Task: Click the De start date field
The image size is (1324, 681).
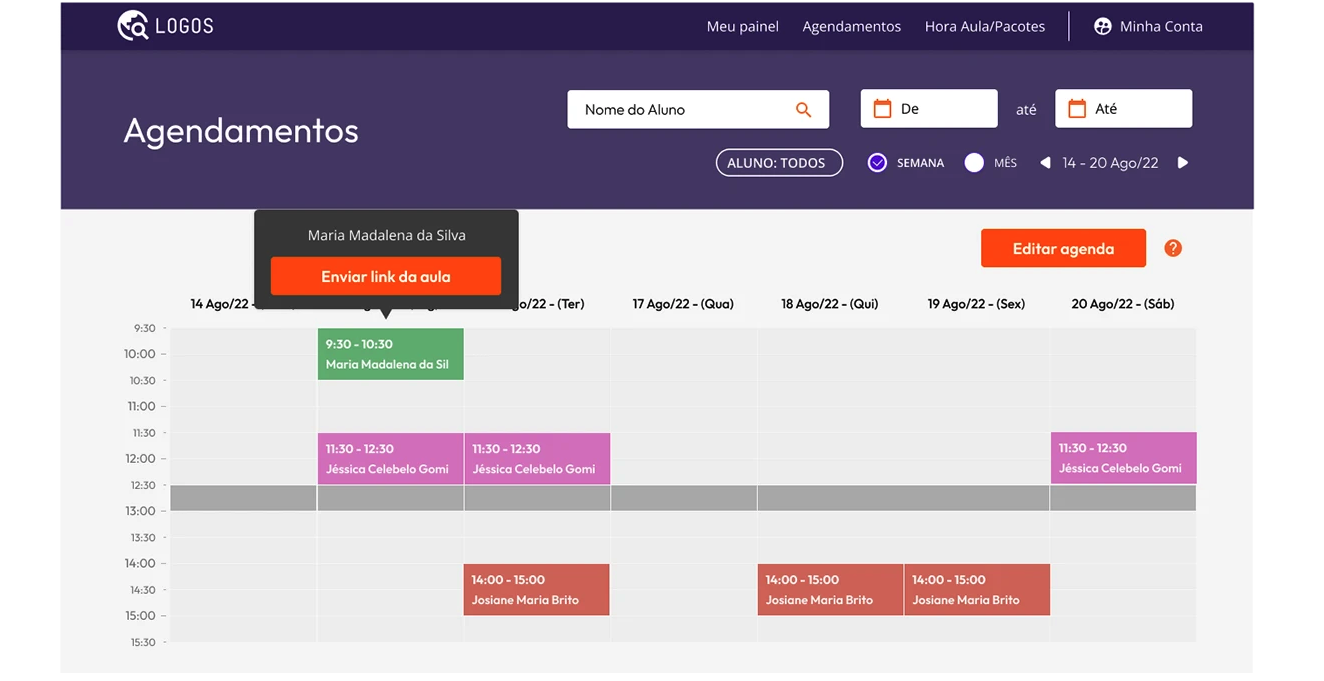Action: coord(929,109)
